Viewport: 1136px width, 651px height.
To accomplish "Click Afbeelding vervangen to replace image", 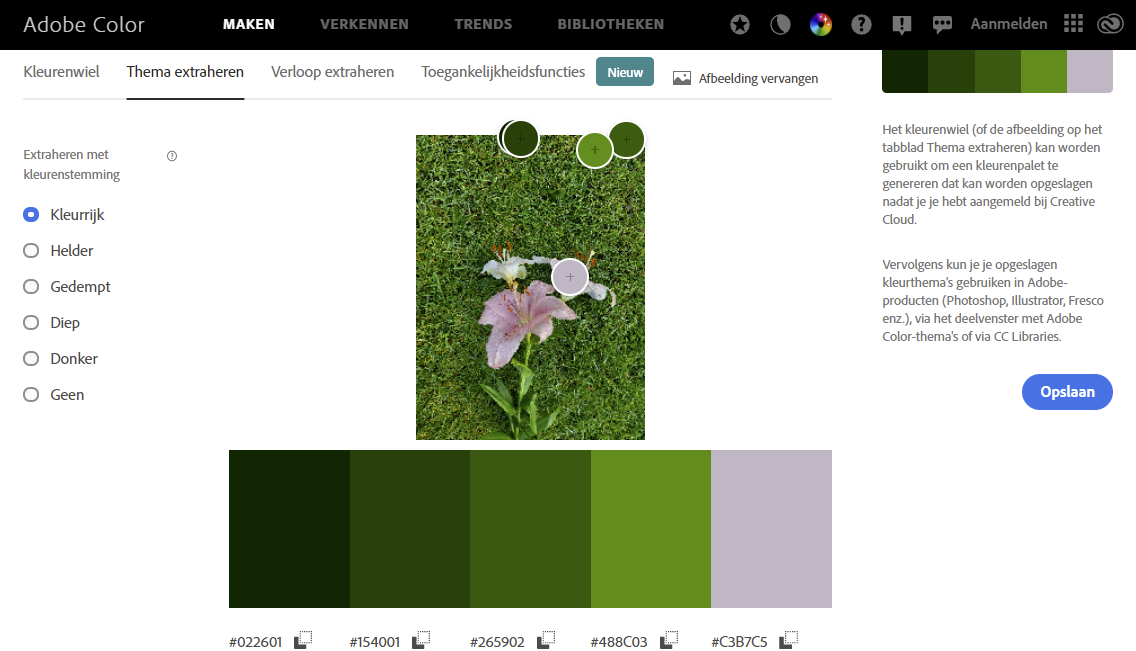I will point(746,78).
